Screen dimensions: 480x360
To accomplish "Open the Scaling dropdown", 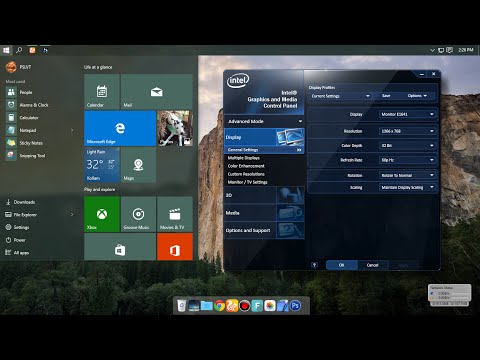I will [x=408, y=188].
